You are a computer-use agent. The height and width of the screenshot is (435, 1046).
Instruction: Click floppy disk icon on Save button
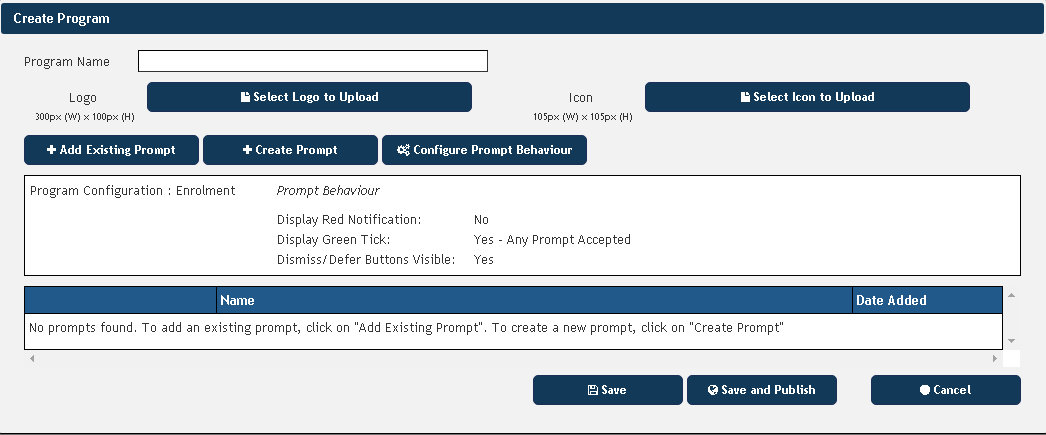pos(592,390)
